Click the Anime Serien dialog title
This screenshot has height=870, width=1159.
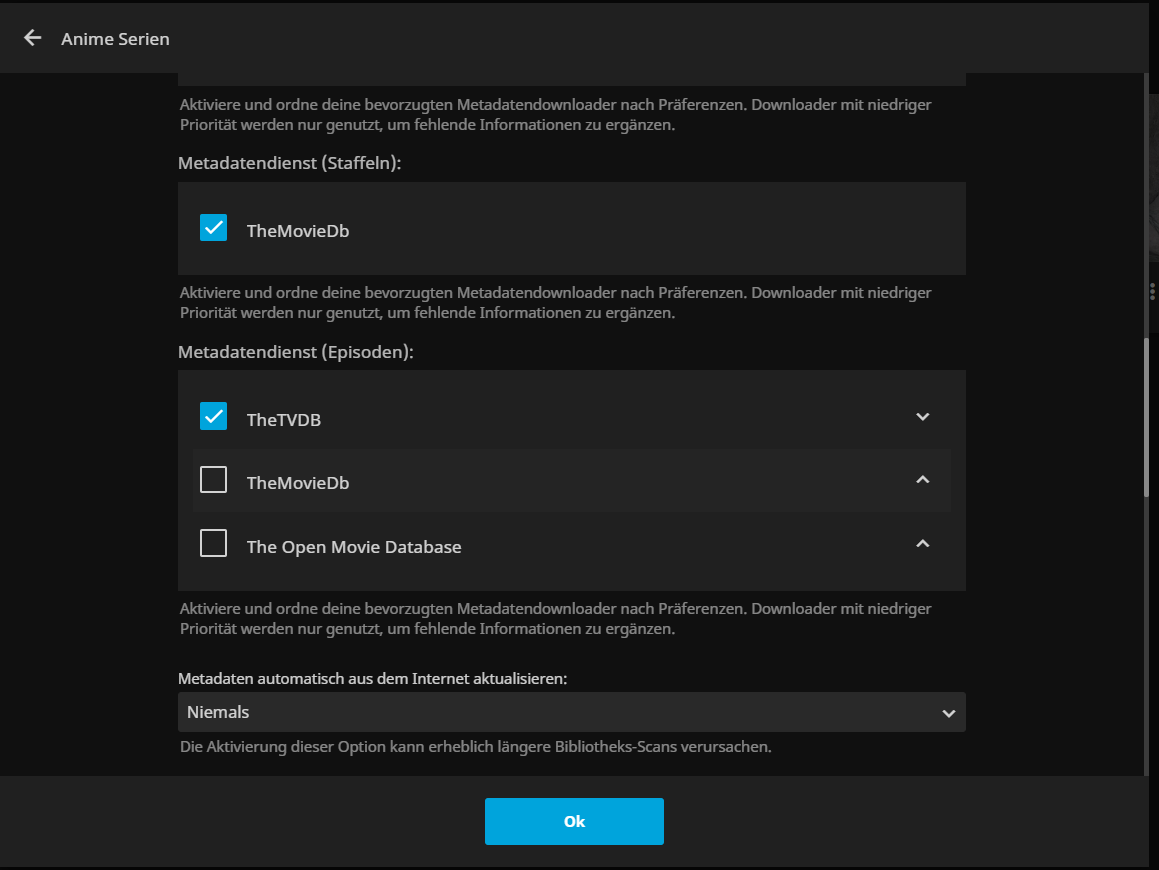click(x=115, y=39)
